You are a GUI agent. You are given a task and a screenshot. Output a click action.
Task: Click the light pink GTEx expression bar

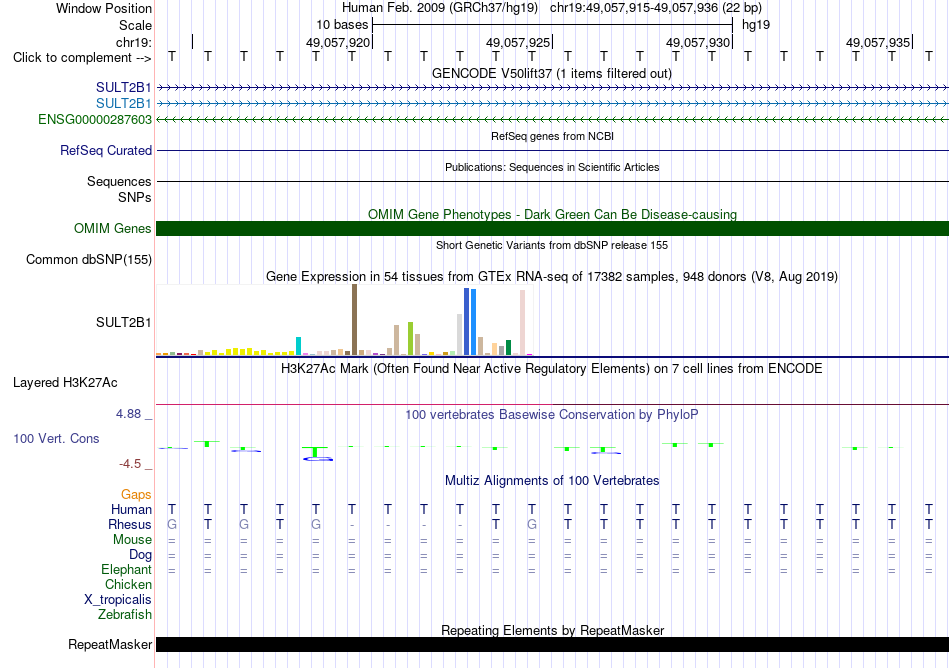(522, 322)
